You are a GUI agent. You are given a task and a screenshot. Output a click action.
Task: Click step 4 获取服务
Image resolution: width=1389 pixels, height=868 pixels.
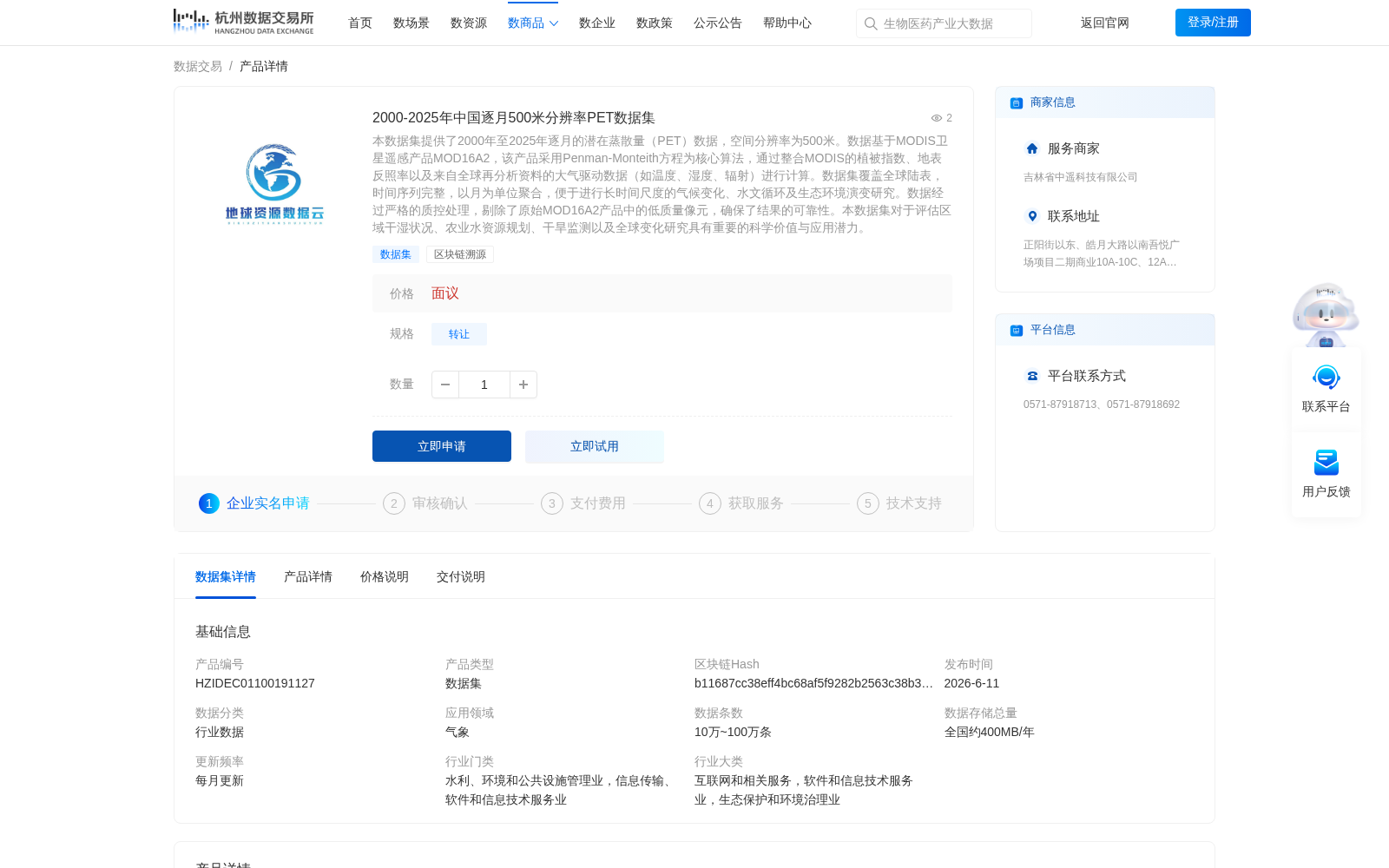point(741,503)
